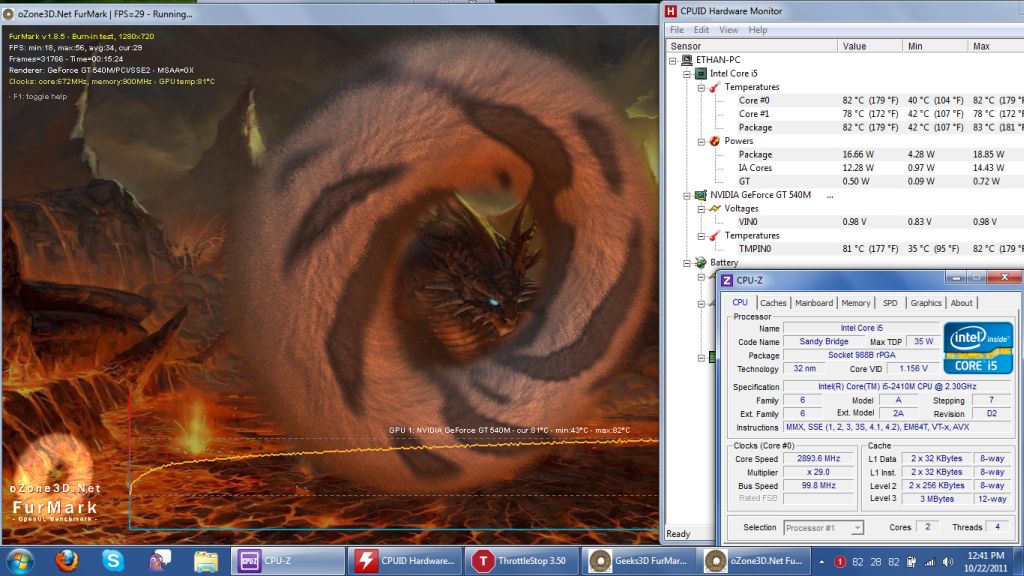Open Windows Explorer folder icon on taskbar
Image resolution: width=1024 pixels, height=576 pixels.
pos(206,561)
